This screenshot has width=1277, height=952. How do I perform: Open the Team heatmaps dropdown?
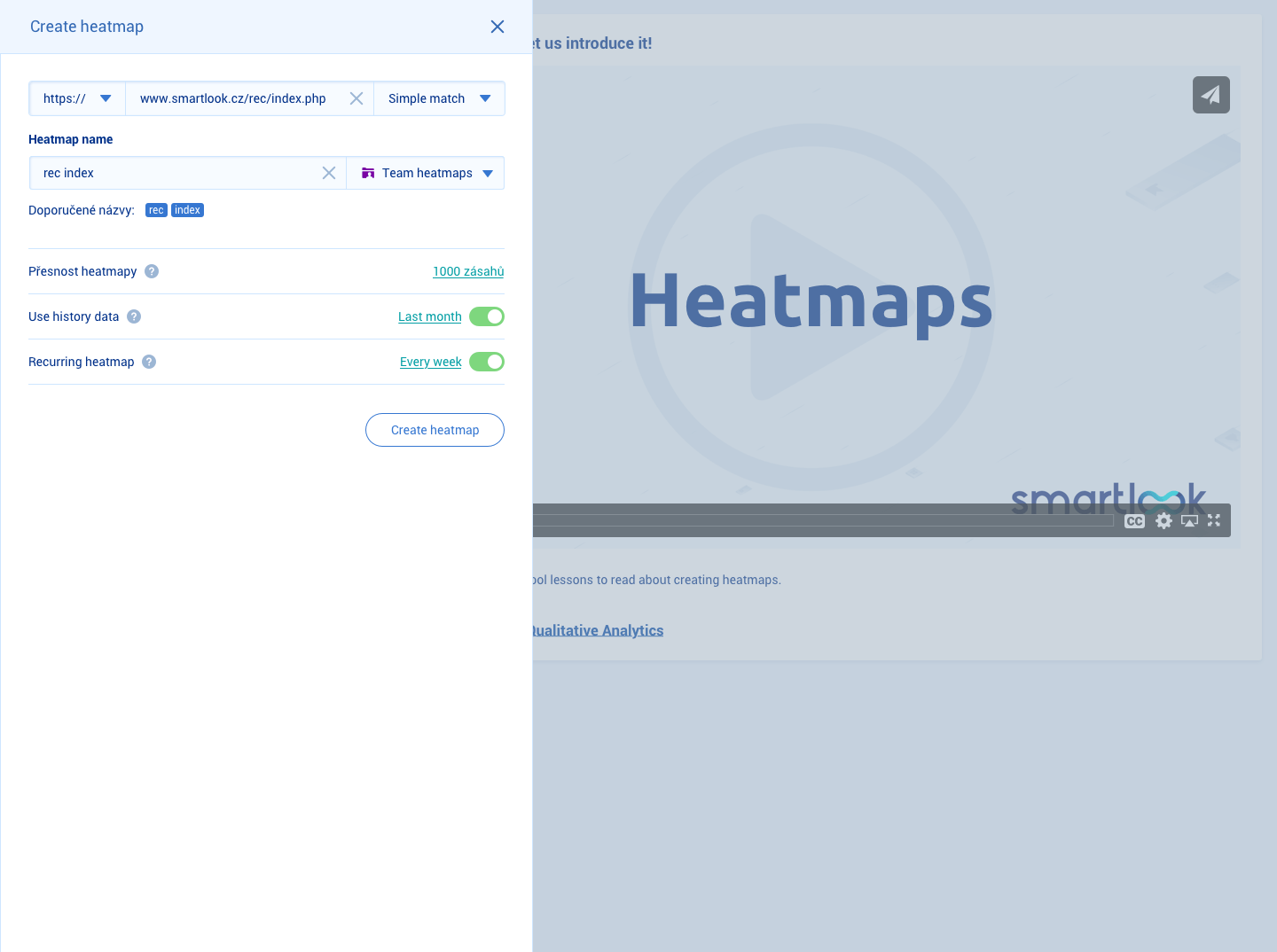[x=426, y=173]
